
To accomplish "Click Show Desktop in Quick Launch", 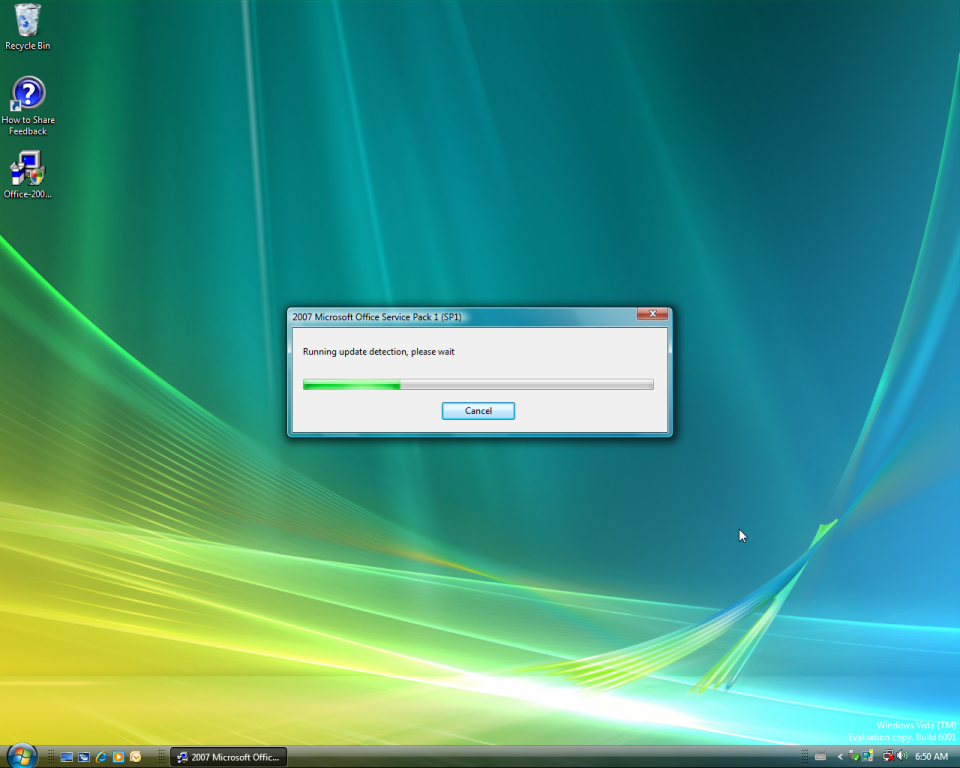I will click(67, 757).
